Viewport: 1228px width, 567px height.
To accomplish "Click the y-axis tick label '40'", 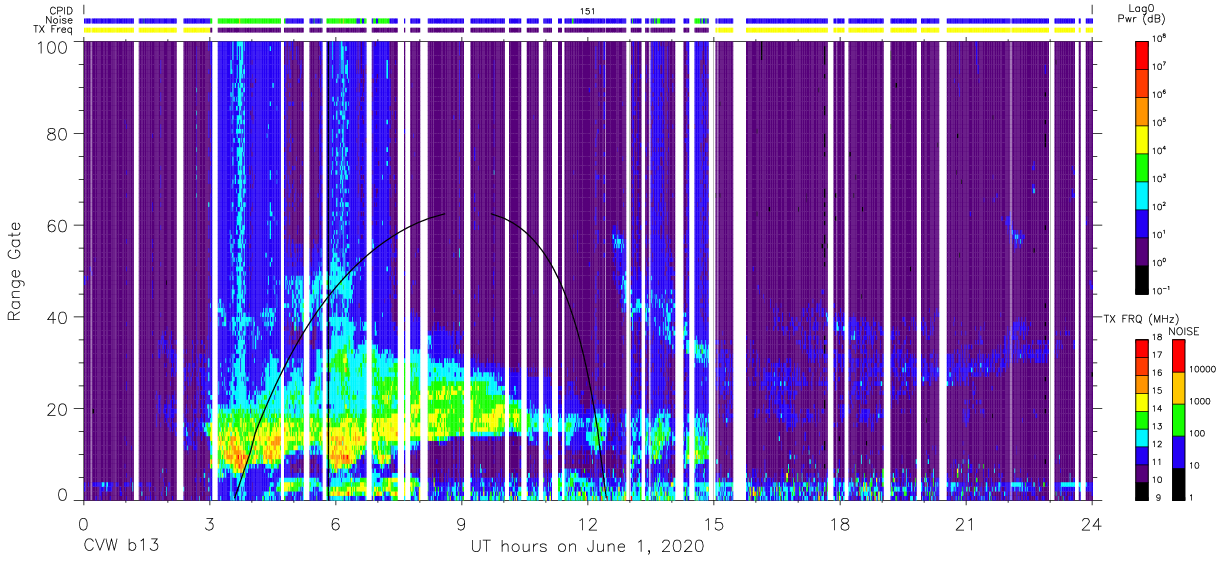I will tap(56, 316).
